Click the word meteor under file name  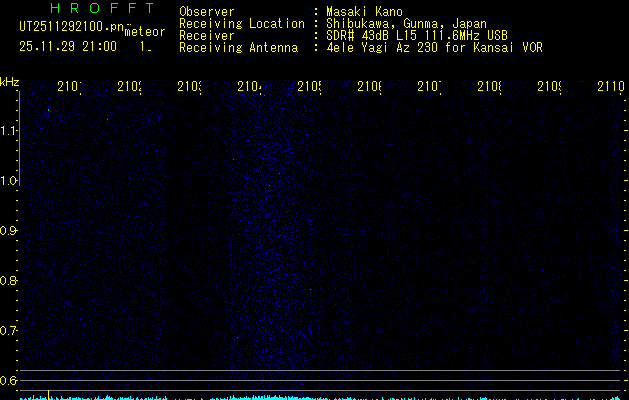145,32
